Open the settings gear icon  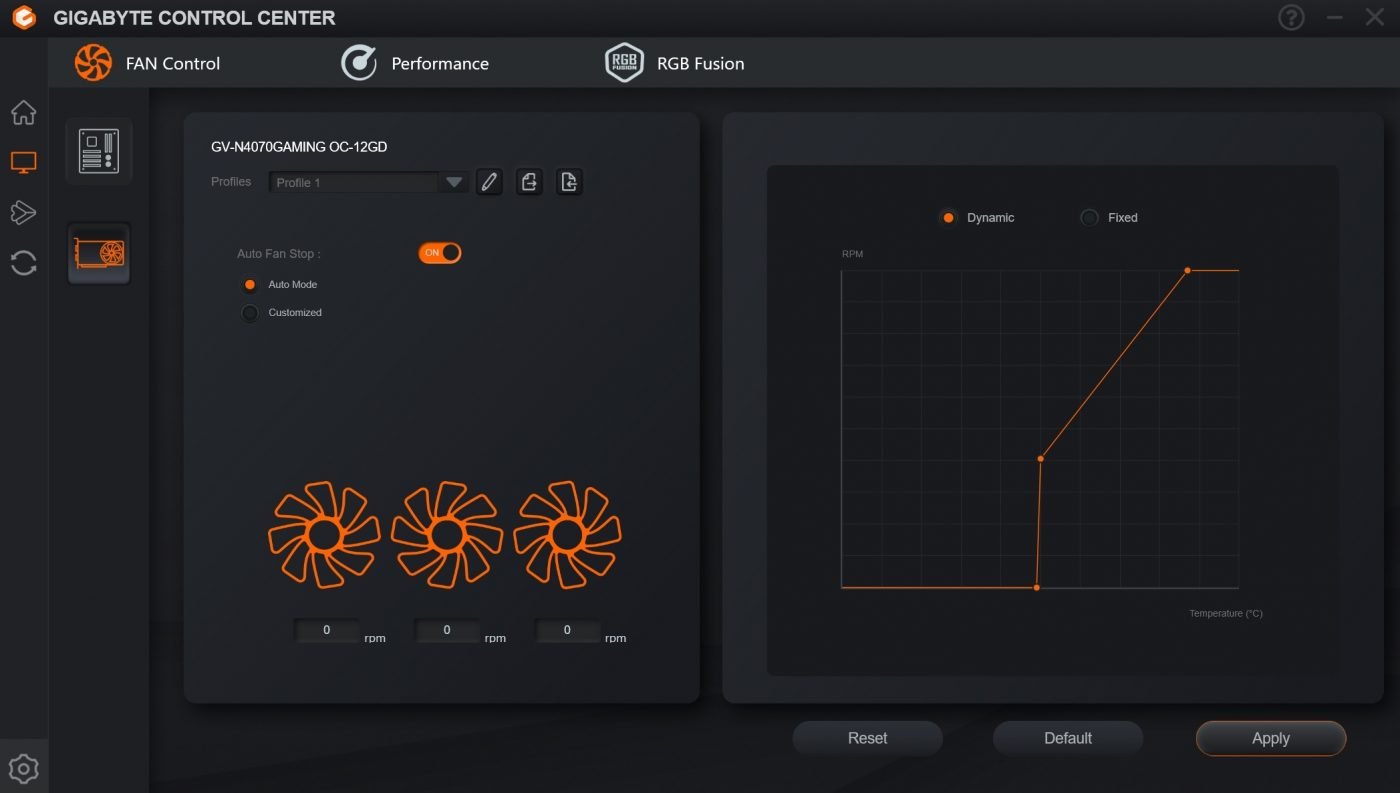click(23, 768)
